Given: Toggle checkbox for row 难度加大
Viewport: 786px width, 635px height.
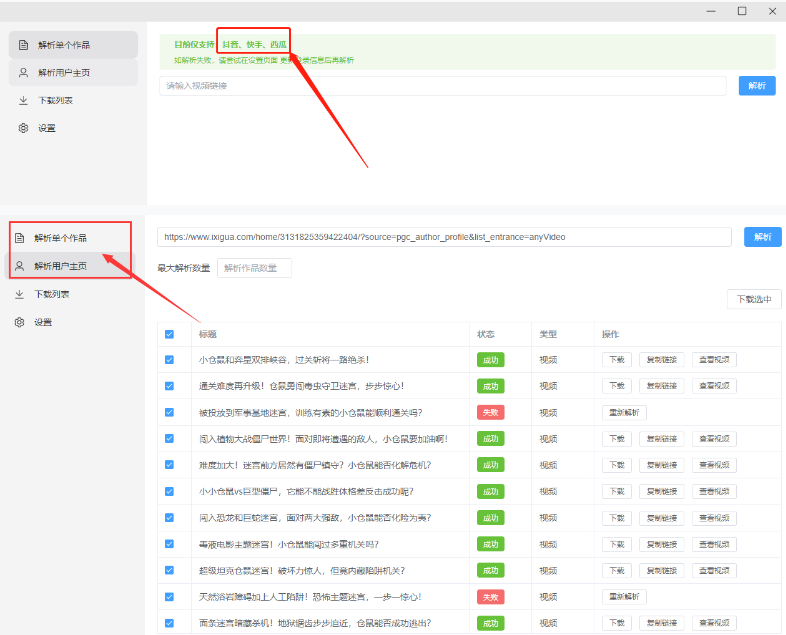Looking at the screenshot, I should click(x=169, y=465).
